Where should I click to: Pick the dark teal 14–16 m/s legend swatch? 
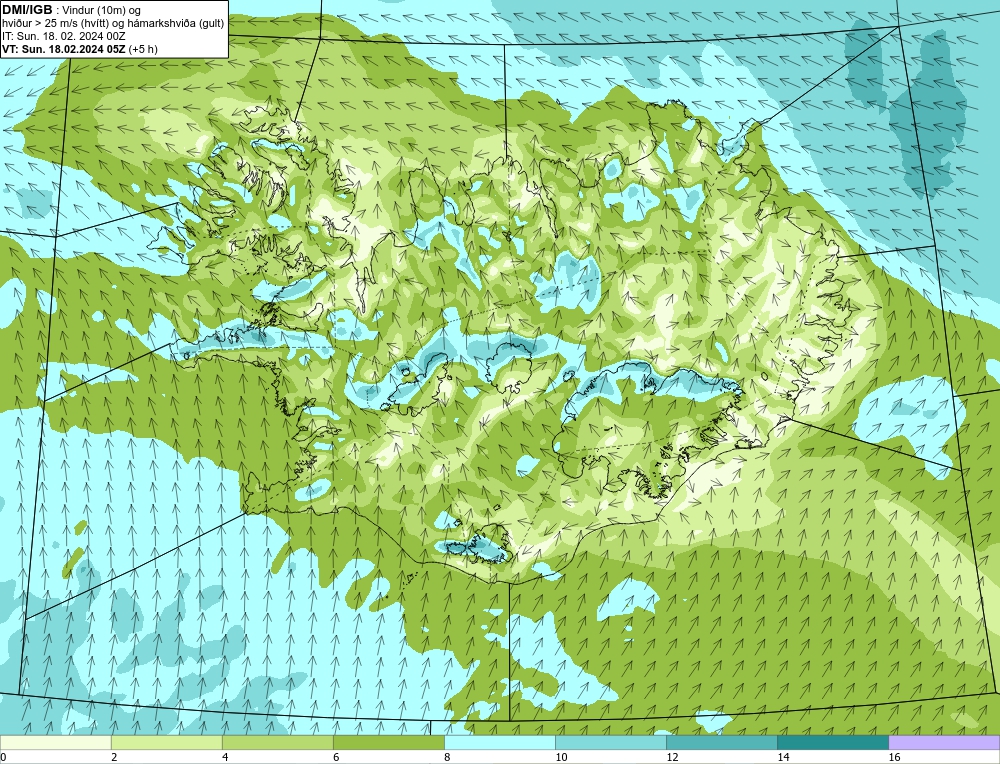833,742
